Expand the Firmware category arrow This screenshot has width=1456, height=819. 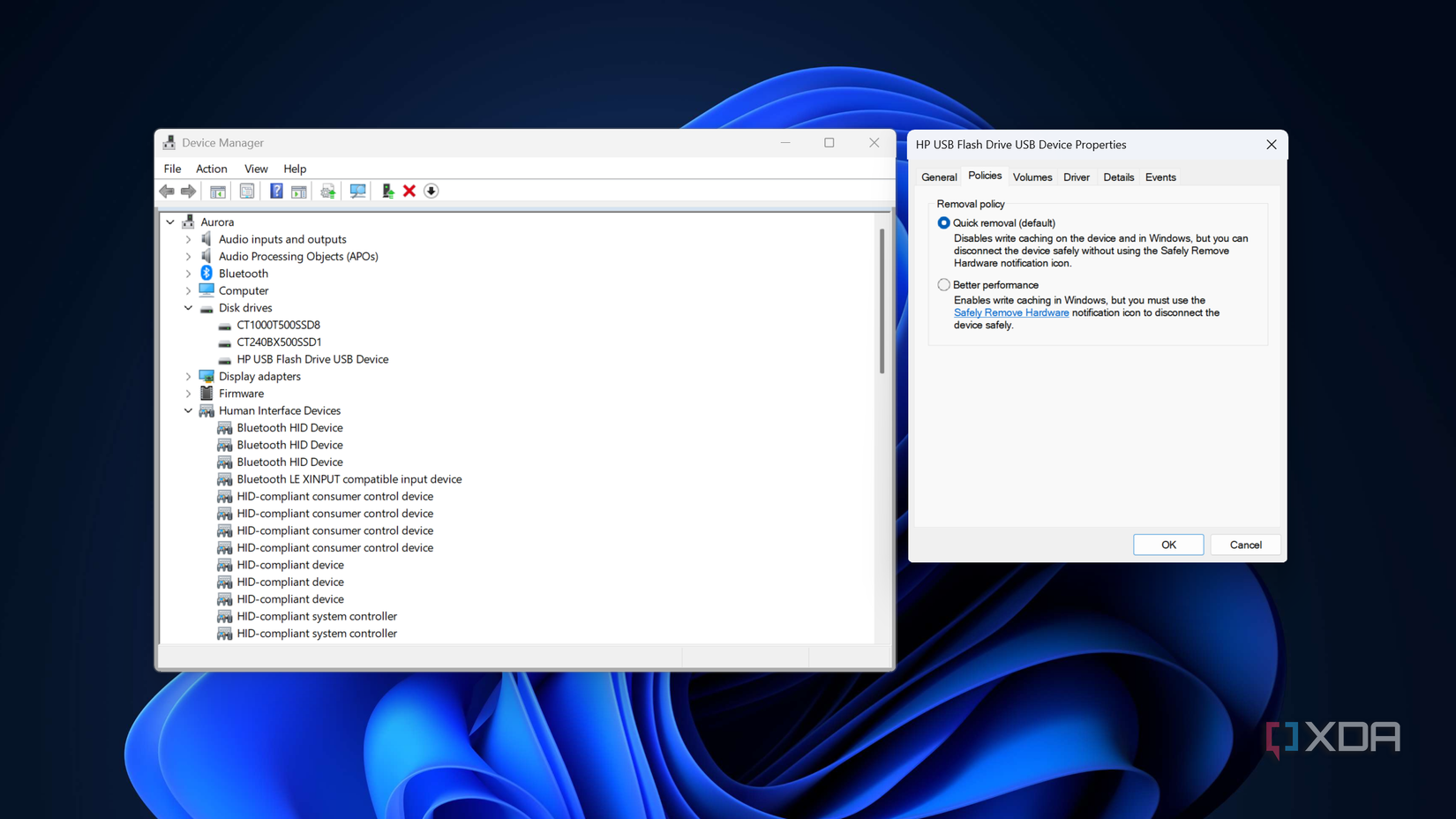point(188,394)
